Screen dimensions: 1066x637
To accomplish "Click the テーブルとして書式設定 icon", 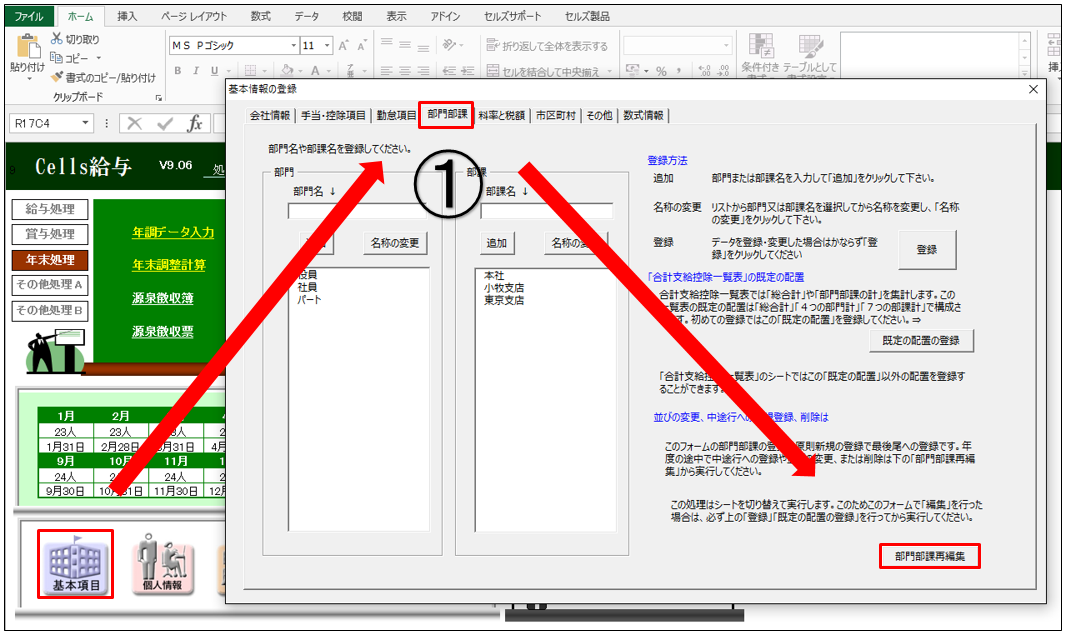I will [x=810, y=46].
